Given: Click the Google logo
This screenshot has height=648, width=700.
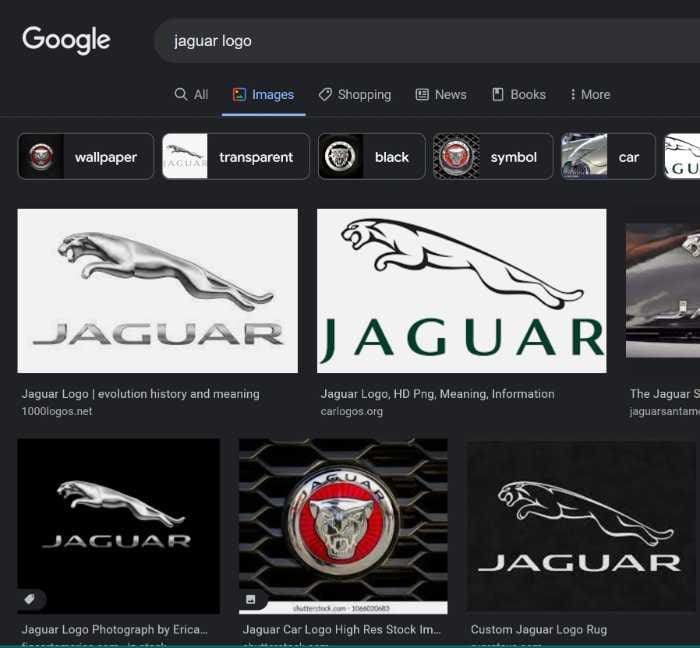Looking at the screenshot, I should (66, 40).
